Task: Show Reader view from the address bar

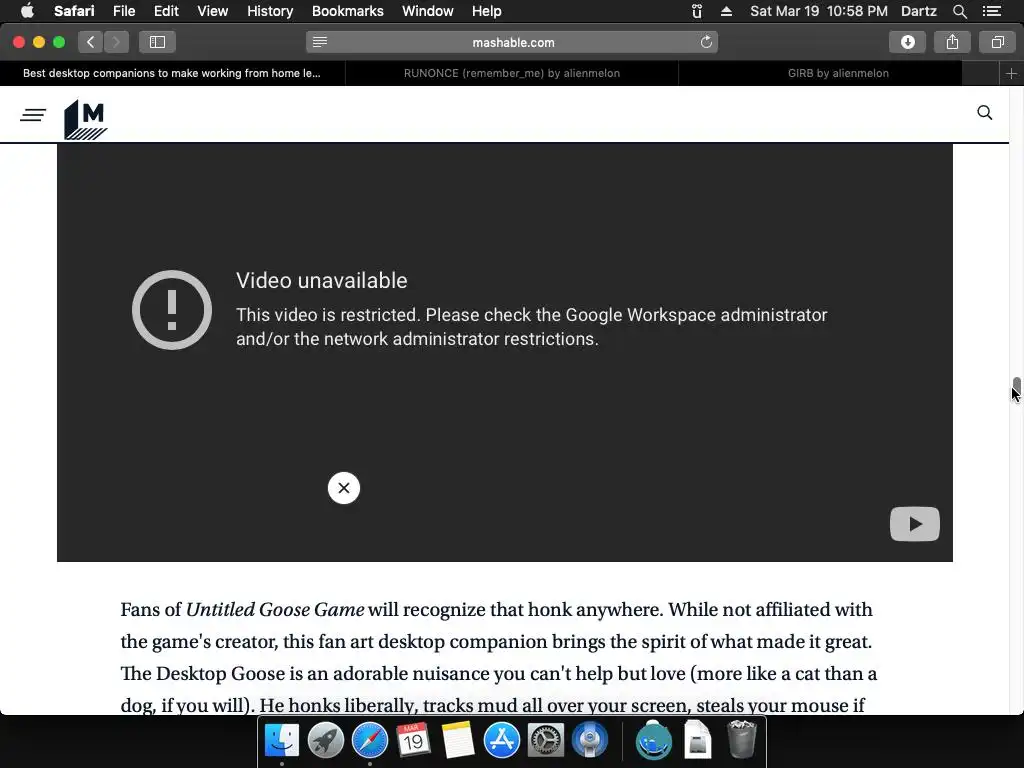Action: coord(319,42)
